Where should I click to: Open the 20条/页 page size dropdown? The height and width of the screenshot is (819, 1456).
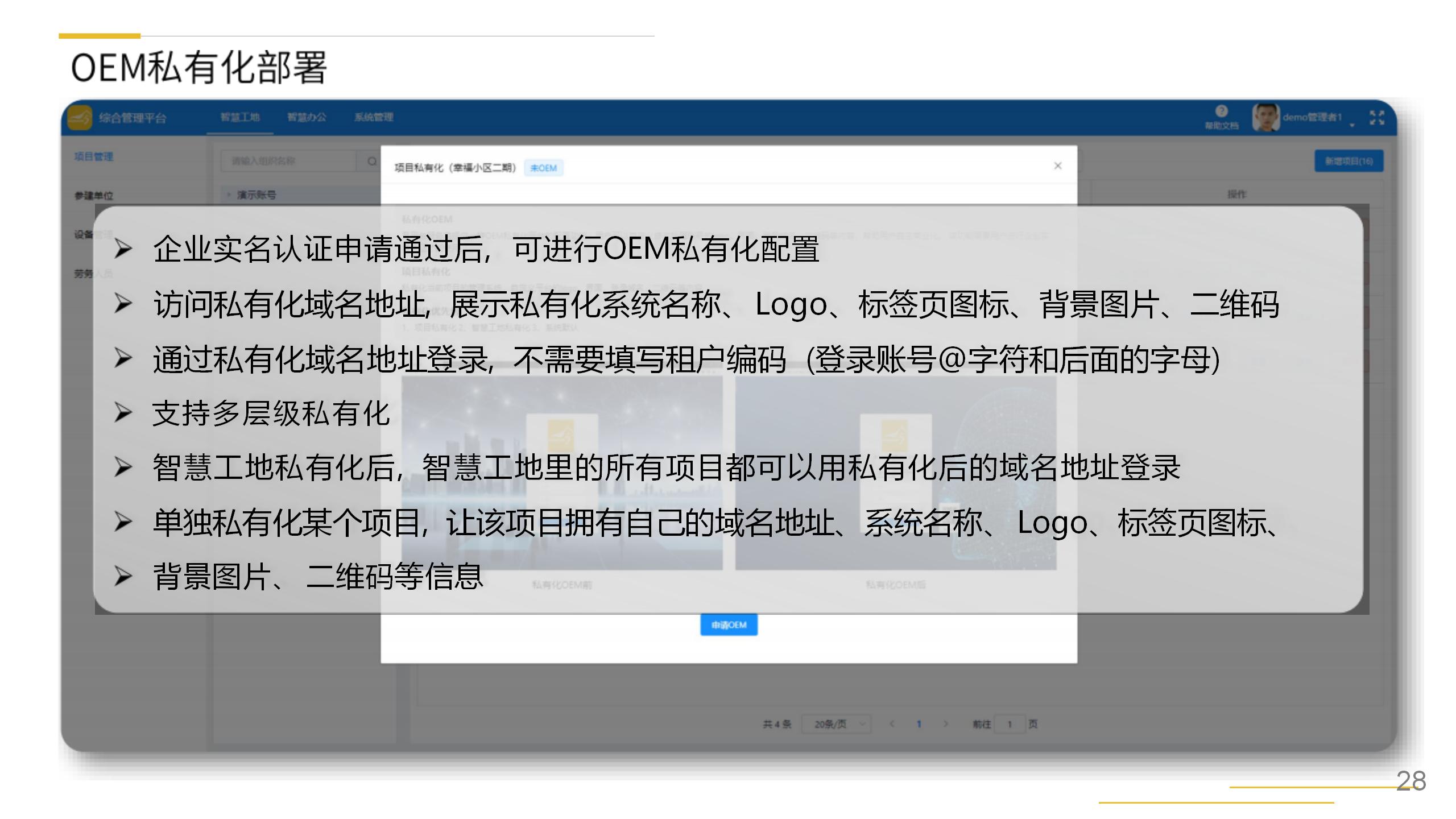pyautogui.click(x=836, y=724)
